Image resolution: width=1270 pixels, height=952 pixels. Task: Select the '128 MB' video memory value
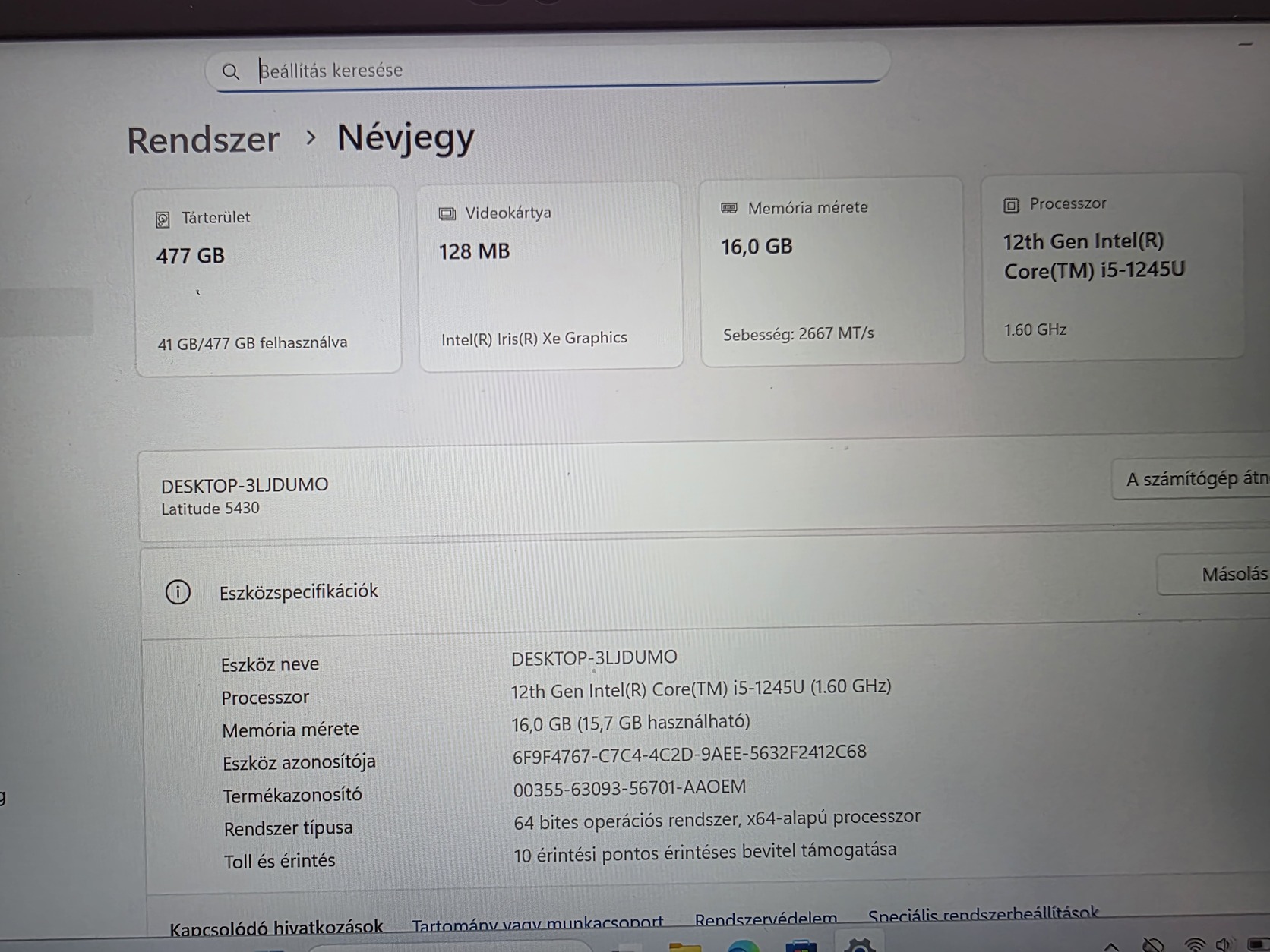pos(474,251)
